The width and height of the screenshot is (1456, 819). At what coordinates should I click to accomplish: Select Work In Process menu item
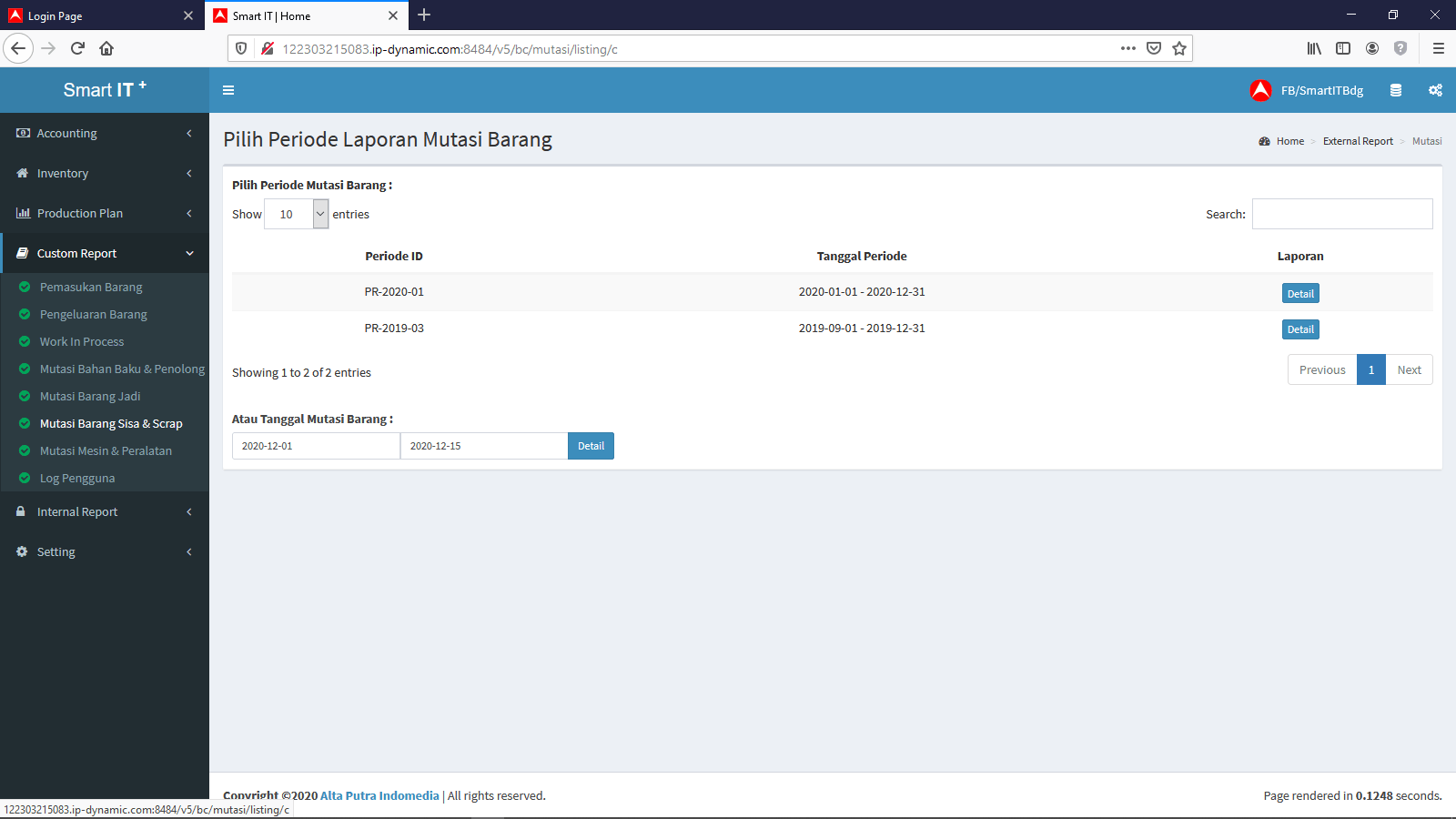(x=82, y=341)
